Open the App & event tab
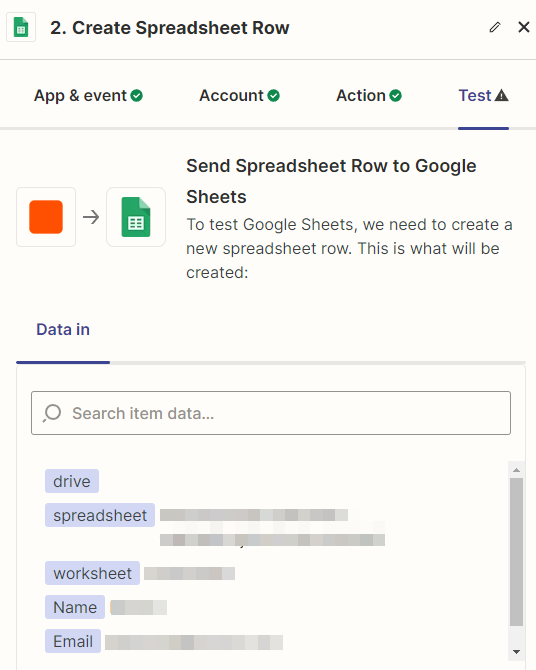 click(88, 96)
